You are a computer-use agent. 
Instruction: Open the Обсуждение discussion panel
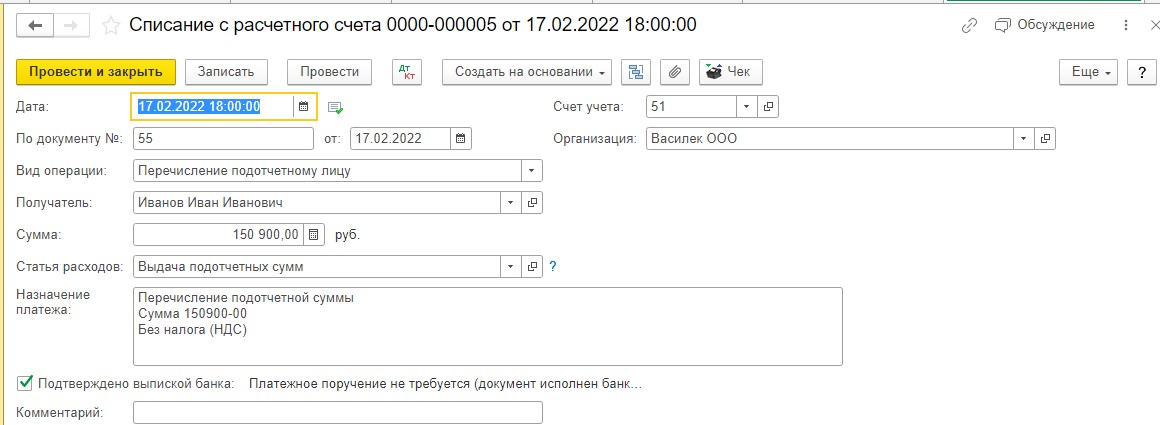point(1045,25)
